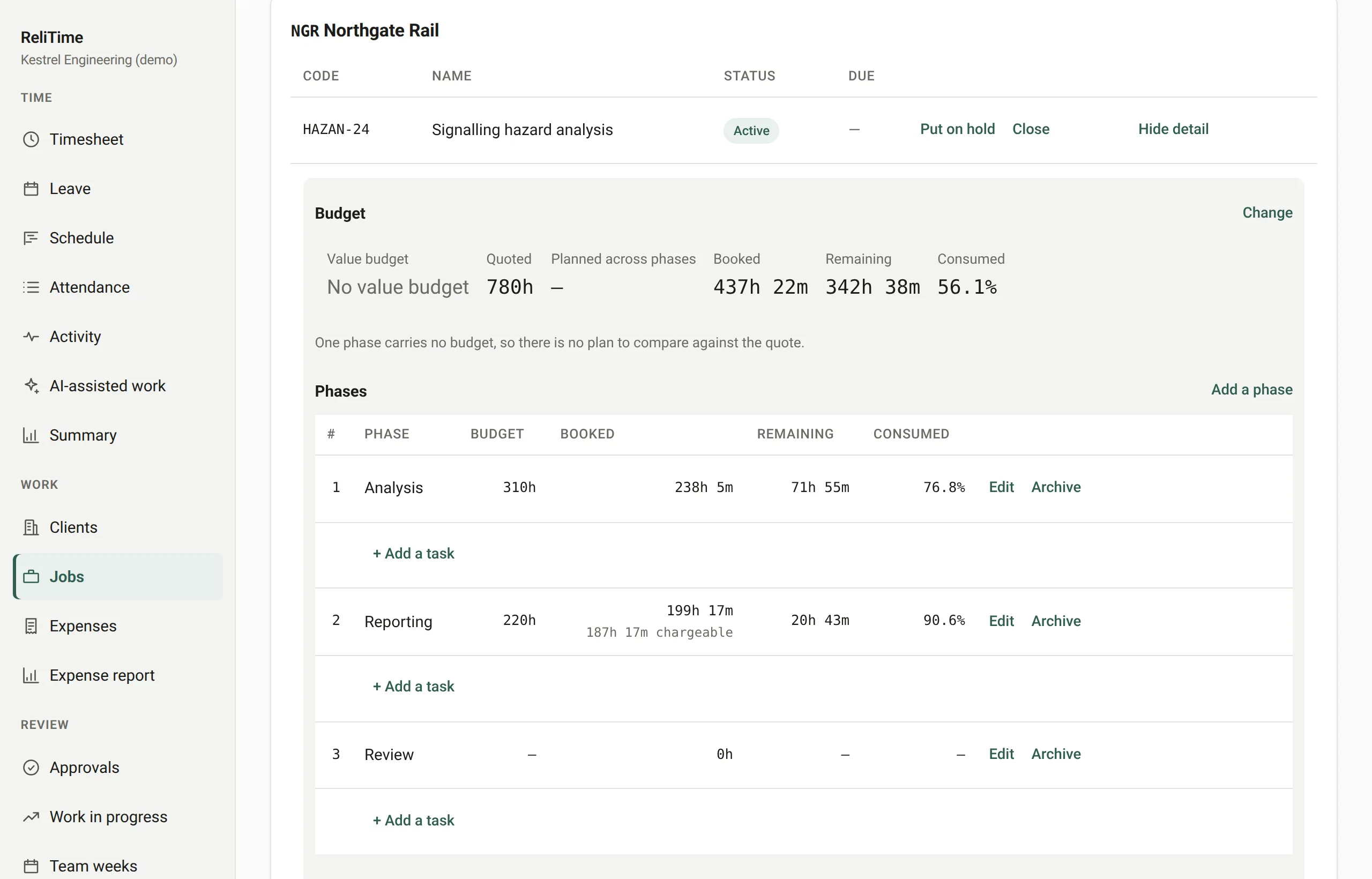Click the Active status badge
1372x879 pixels.
tap(751, 131)
